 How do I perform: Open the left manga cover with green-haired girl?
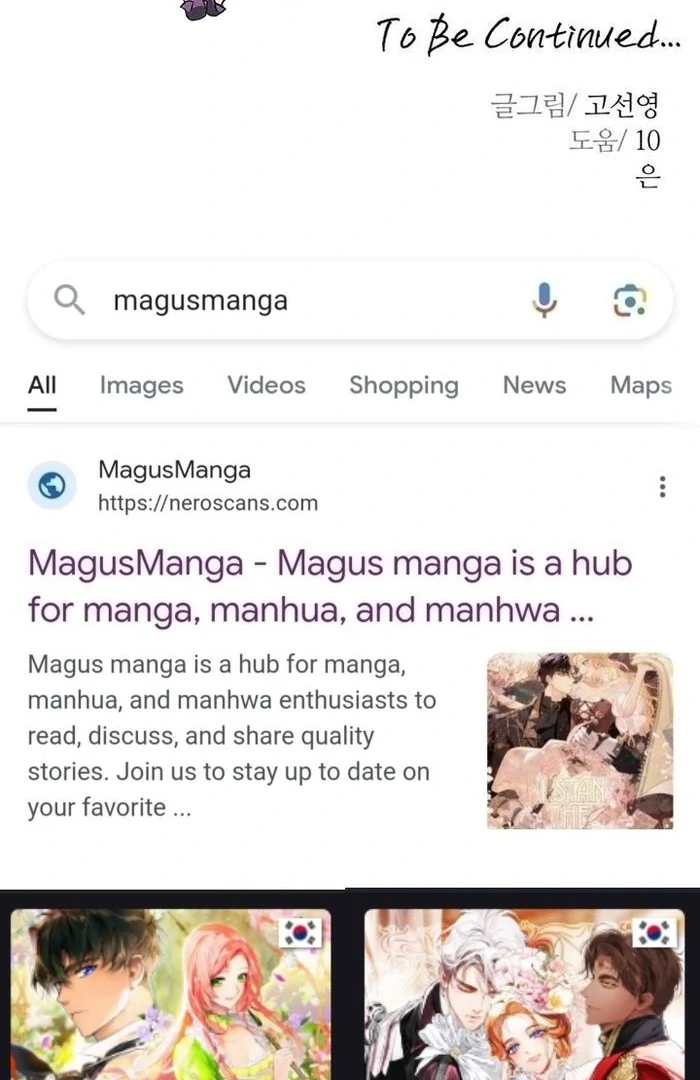point(171,994)
